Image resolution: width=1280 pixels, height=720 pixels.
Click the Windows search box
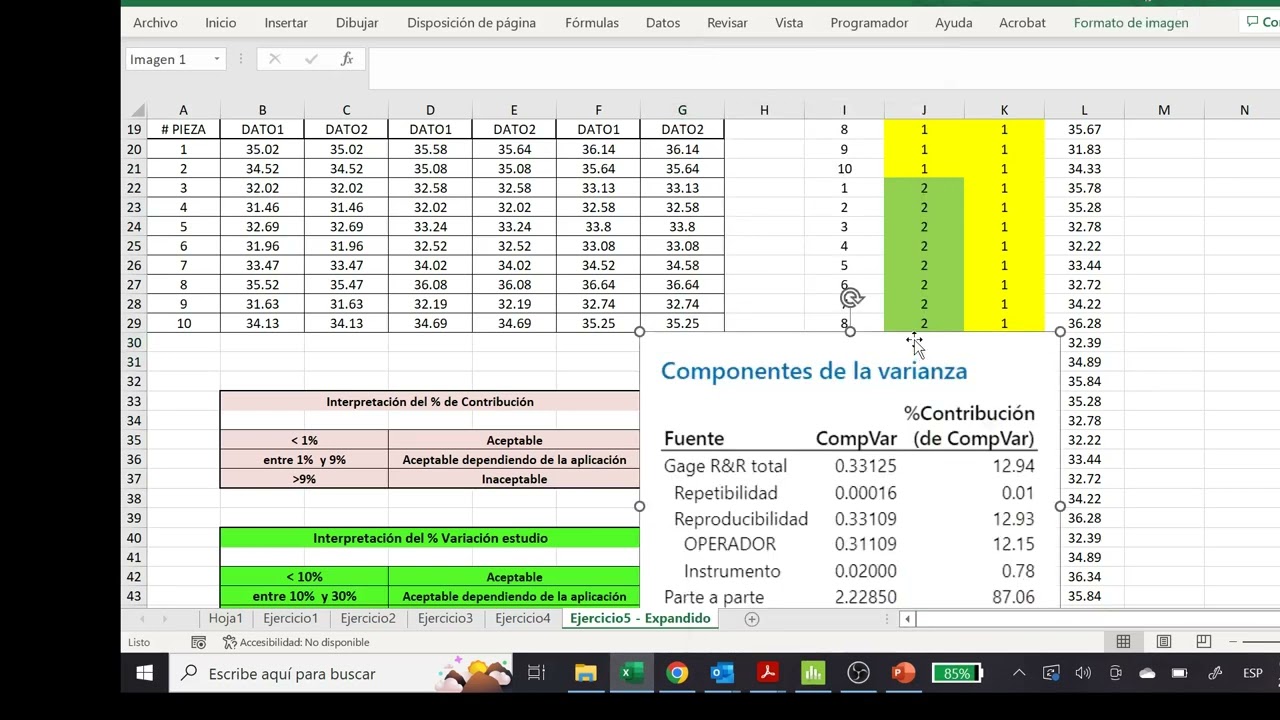point(340,673)
